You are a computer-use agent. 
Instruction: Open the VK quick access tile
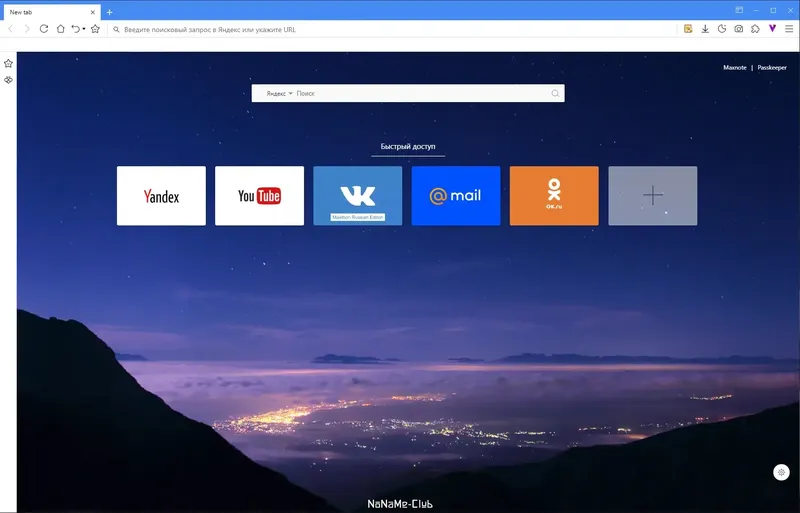coord(358,196)
